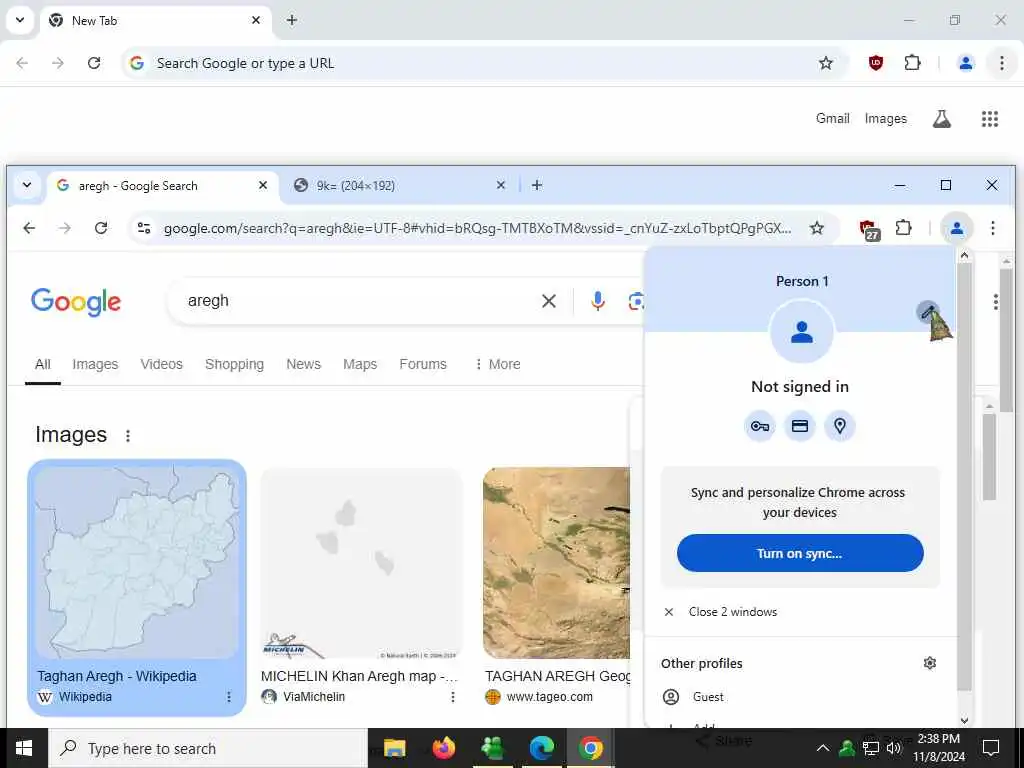Open Extensions puzzle icon in the front window
The width and height of the screenshot is (1024, 768).
point(903,227)
